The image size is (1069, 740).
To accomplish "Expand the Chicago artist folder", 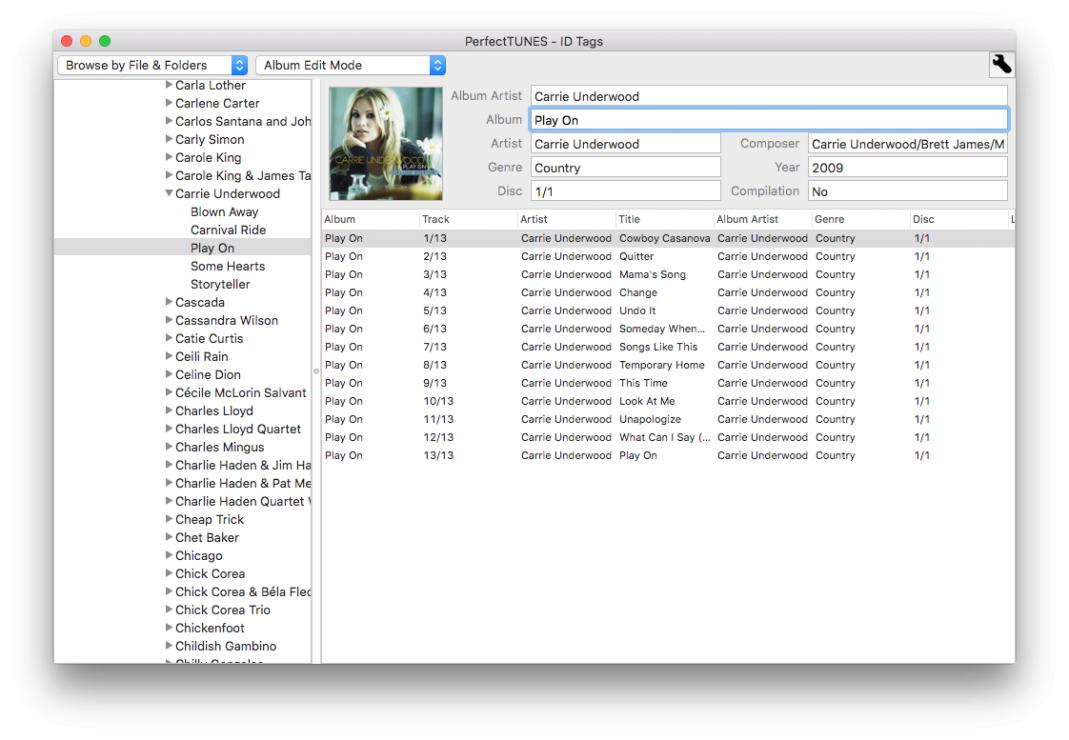I will click(x=169, y=556).
